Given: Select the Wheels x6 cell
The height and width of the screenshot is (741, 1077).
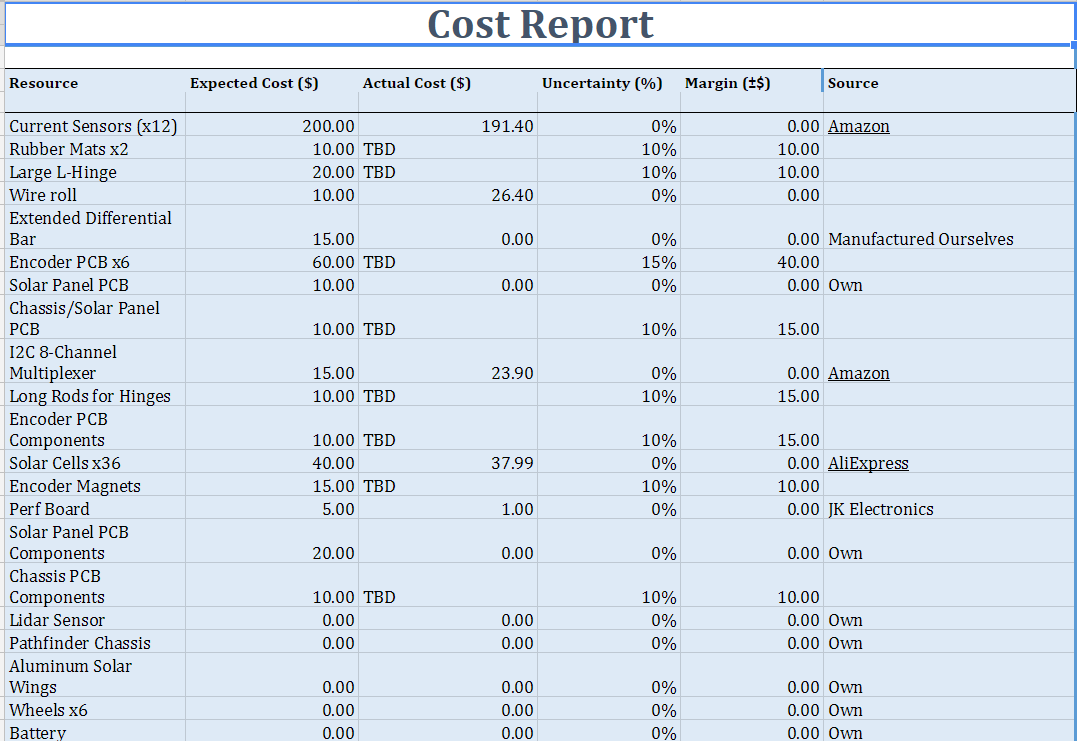Looking at the screenshot, I should click(x=95, y=710).
